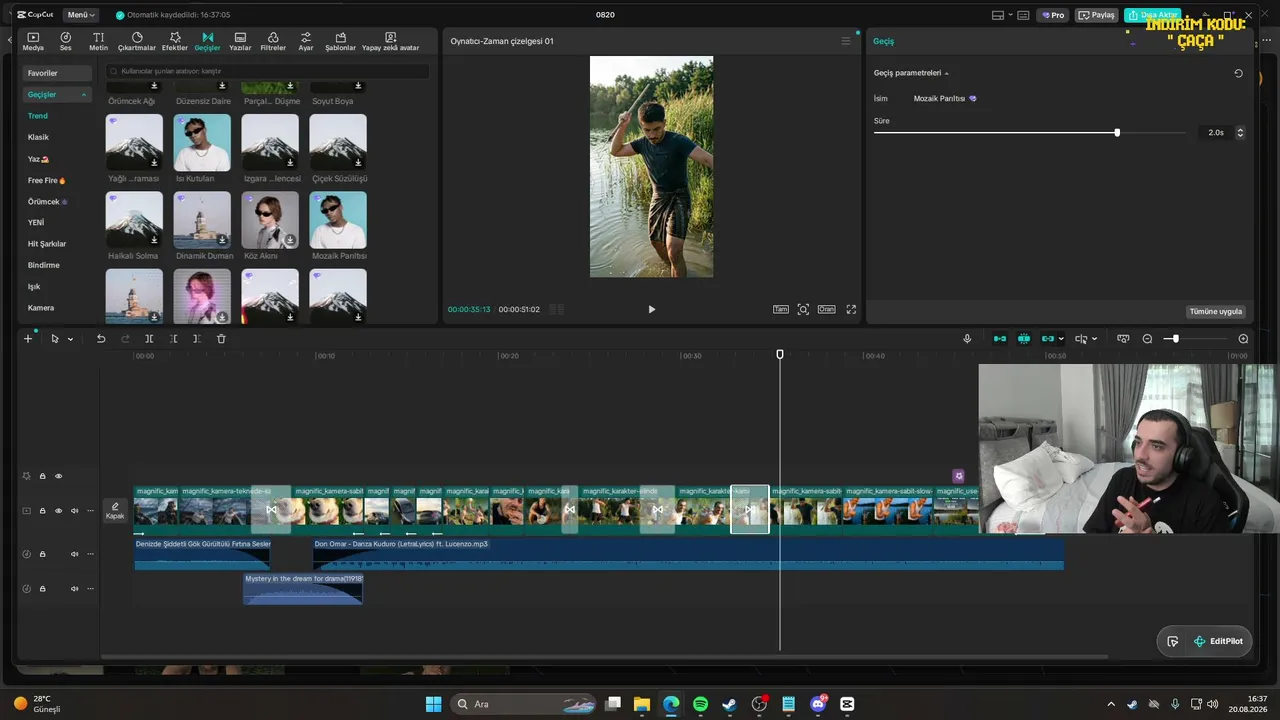Image resolution: width=1280 pixels, height=720 pixels.
Task: Toggle visibility of the top effect track
Action: pos(58,476)
